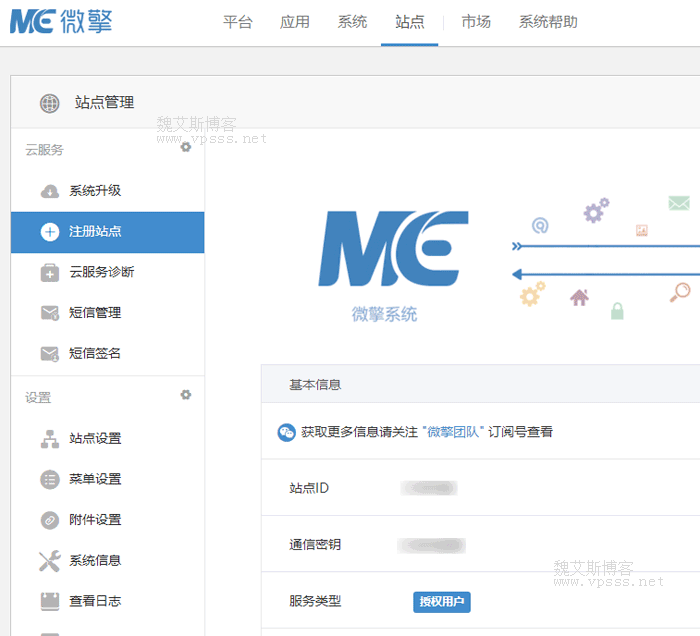
Task: Click the 云服务 section header
Action: point(44,150)
